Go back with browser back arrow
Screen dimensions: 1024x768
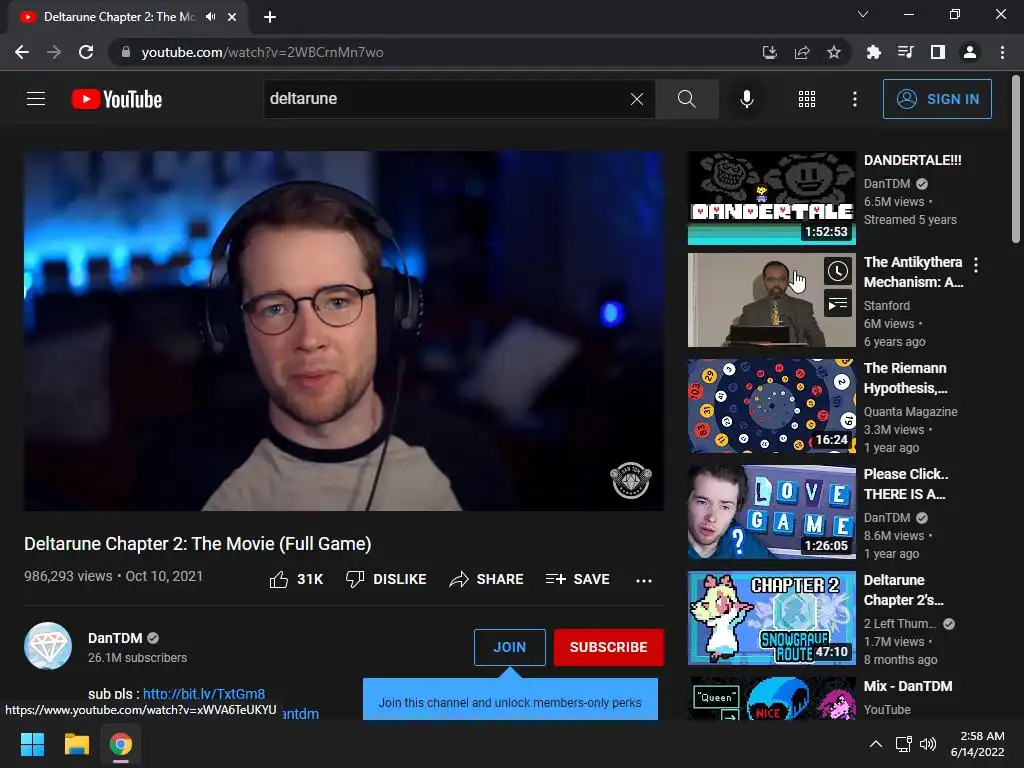click(x=22, y=52)
